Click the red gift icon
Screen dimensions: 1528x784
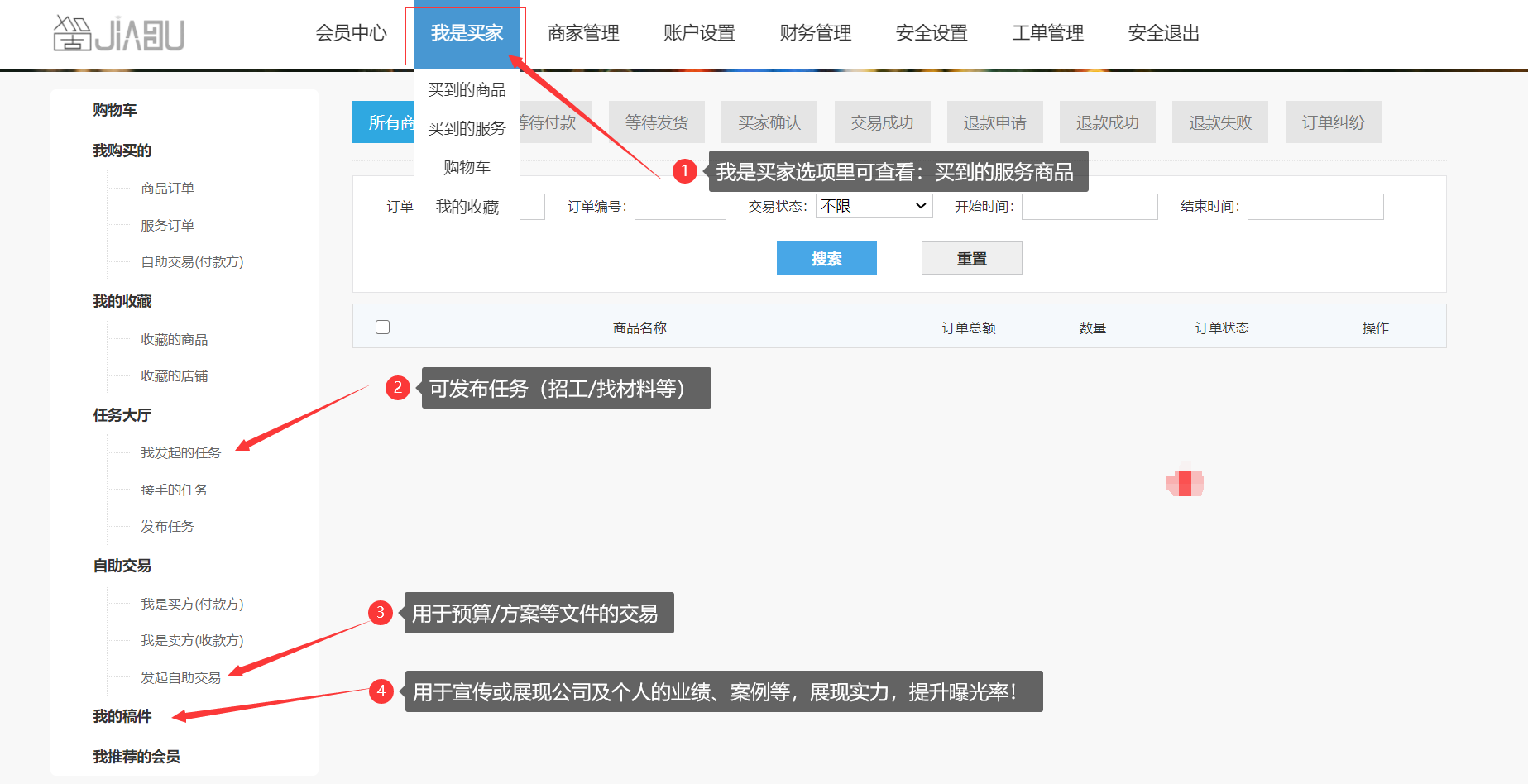click(1185, 483)
